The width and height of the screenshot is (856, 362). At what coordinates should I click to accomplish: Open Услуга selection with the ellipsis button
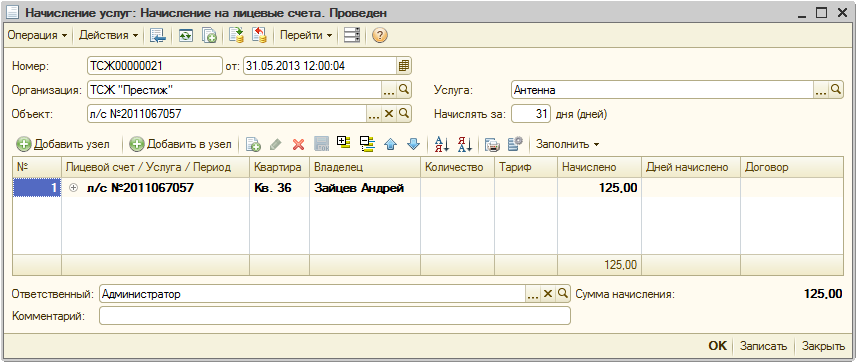[x=821, y=90]
